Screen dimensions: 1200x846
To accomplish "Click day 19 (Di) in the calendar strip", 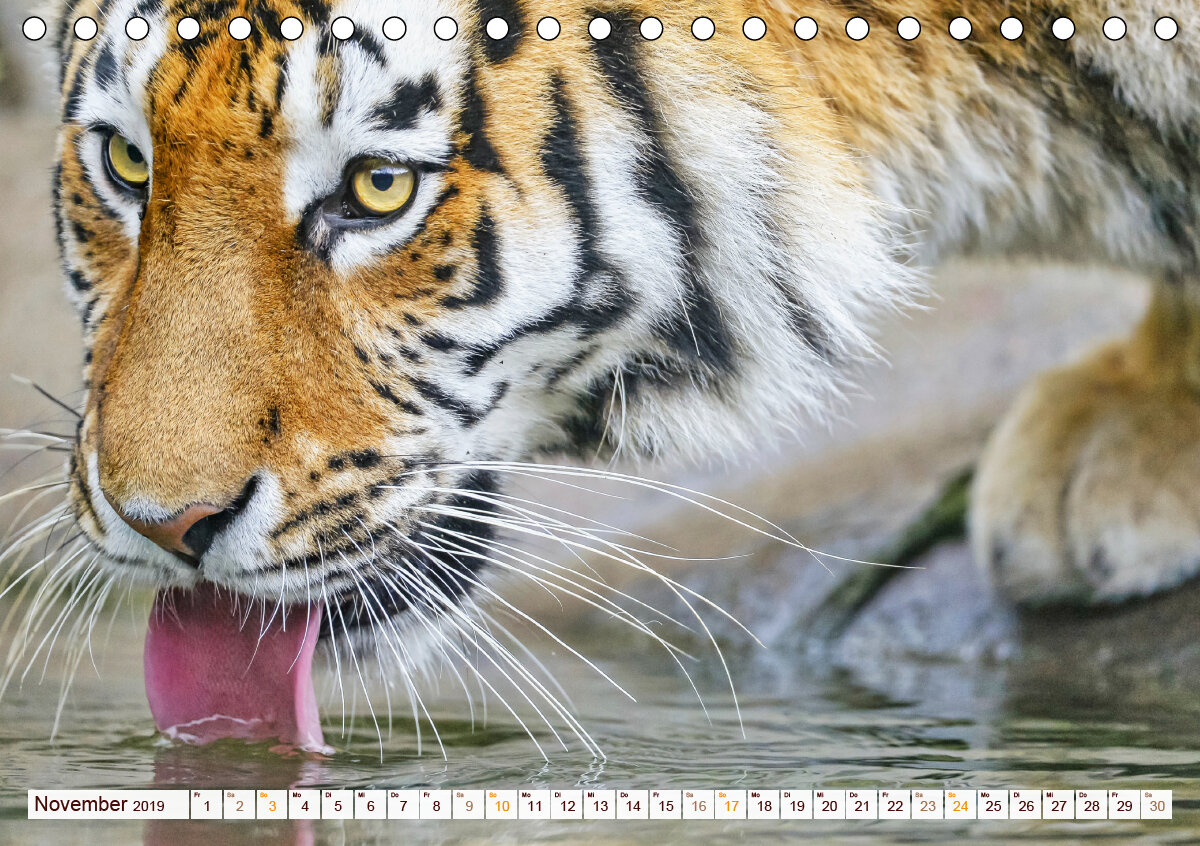I will click(x=796, y=804).
